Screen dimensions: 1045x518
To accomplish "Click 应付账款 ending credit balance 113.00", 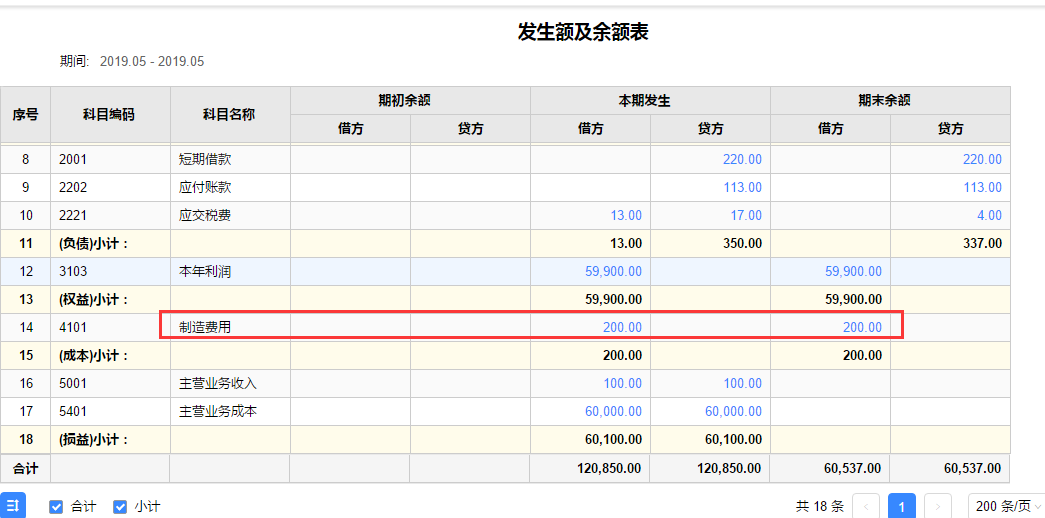I will tap(982, 187).
